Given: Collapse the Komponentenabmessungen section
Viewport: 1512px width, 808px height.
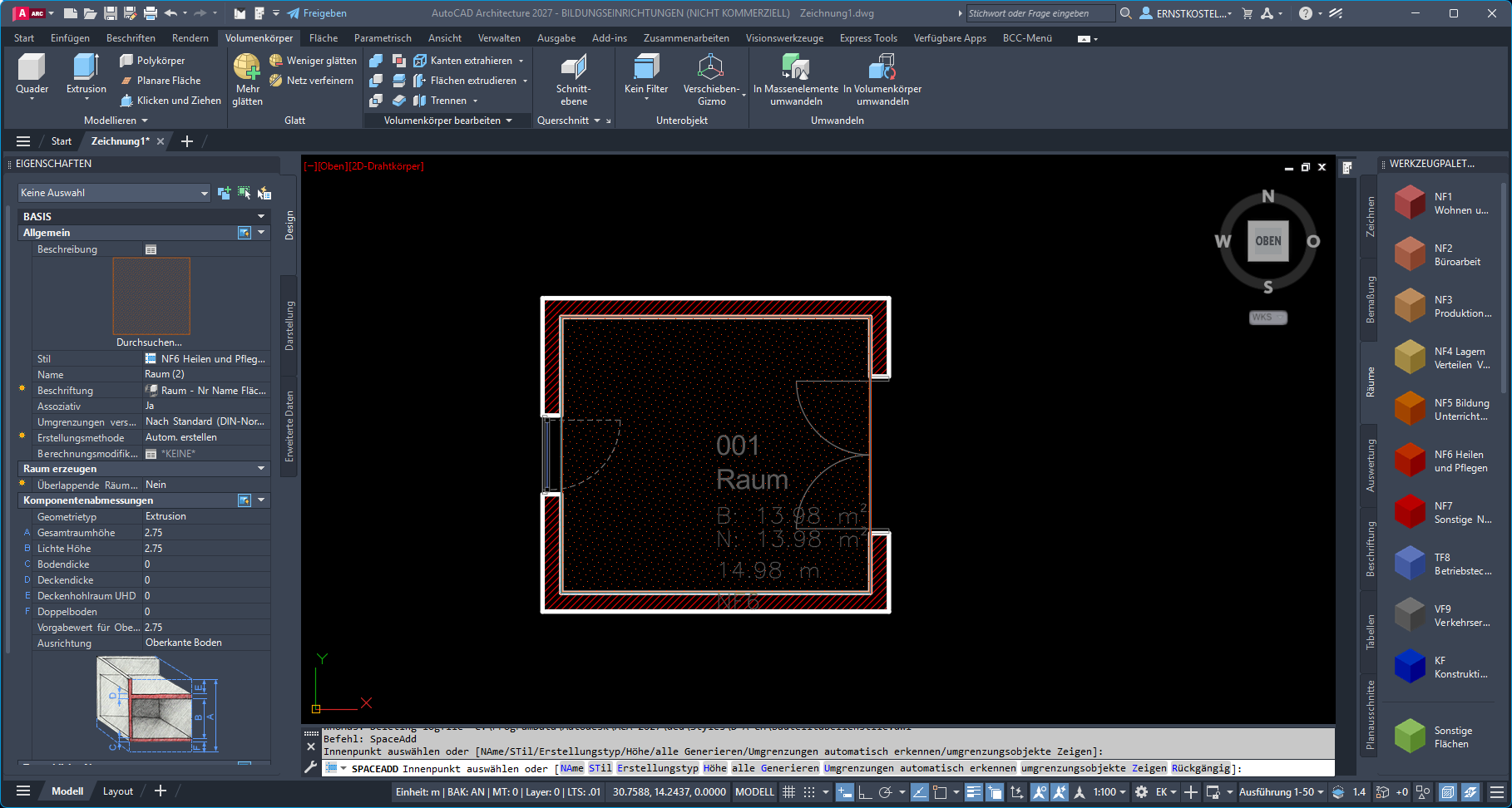Looking at the screenshot, I should point(261,500).
